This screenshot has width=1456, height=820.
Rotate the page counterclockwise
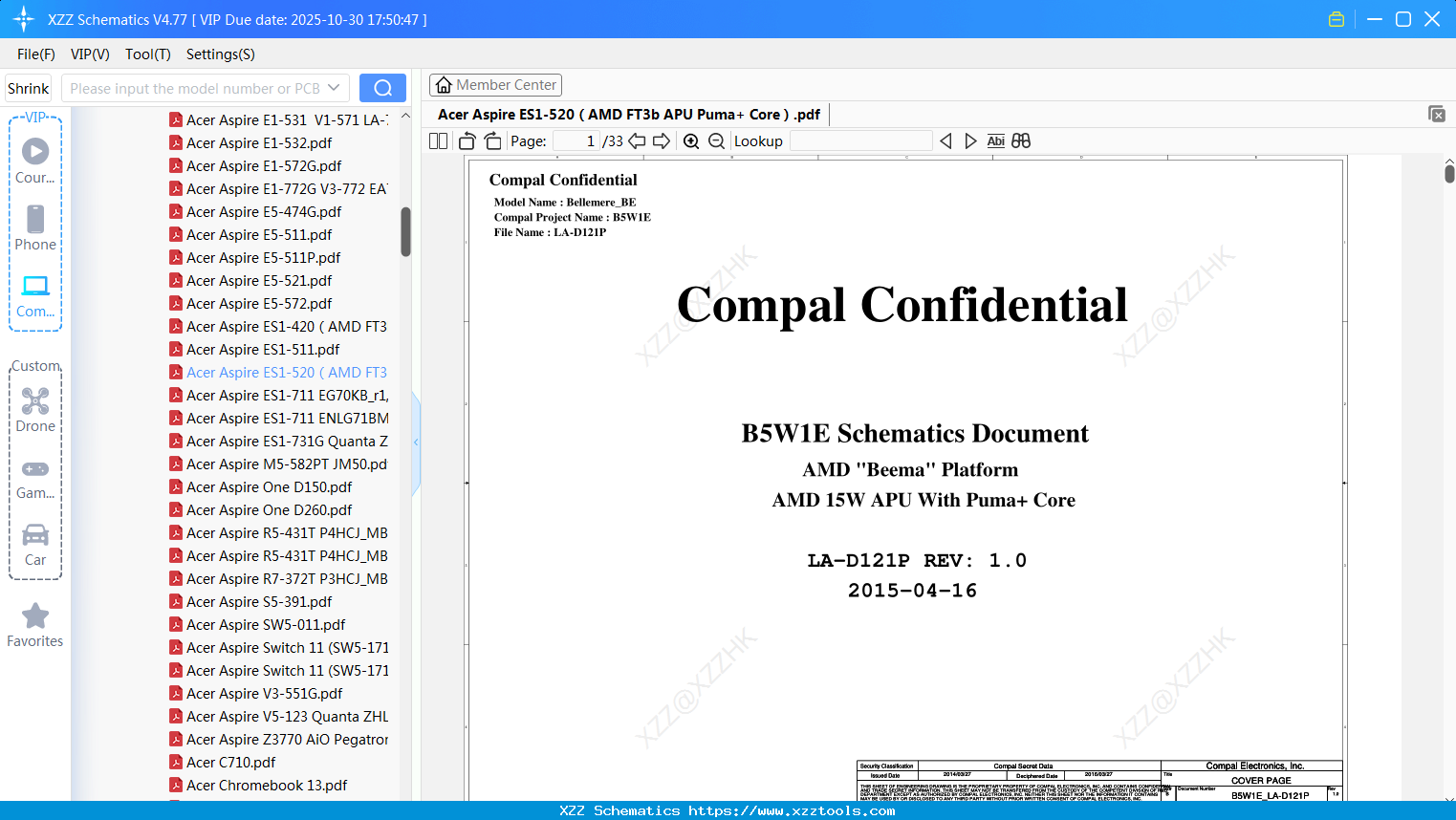(x=467, y=141)
